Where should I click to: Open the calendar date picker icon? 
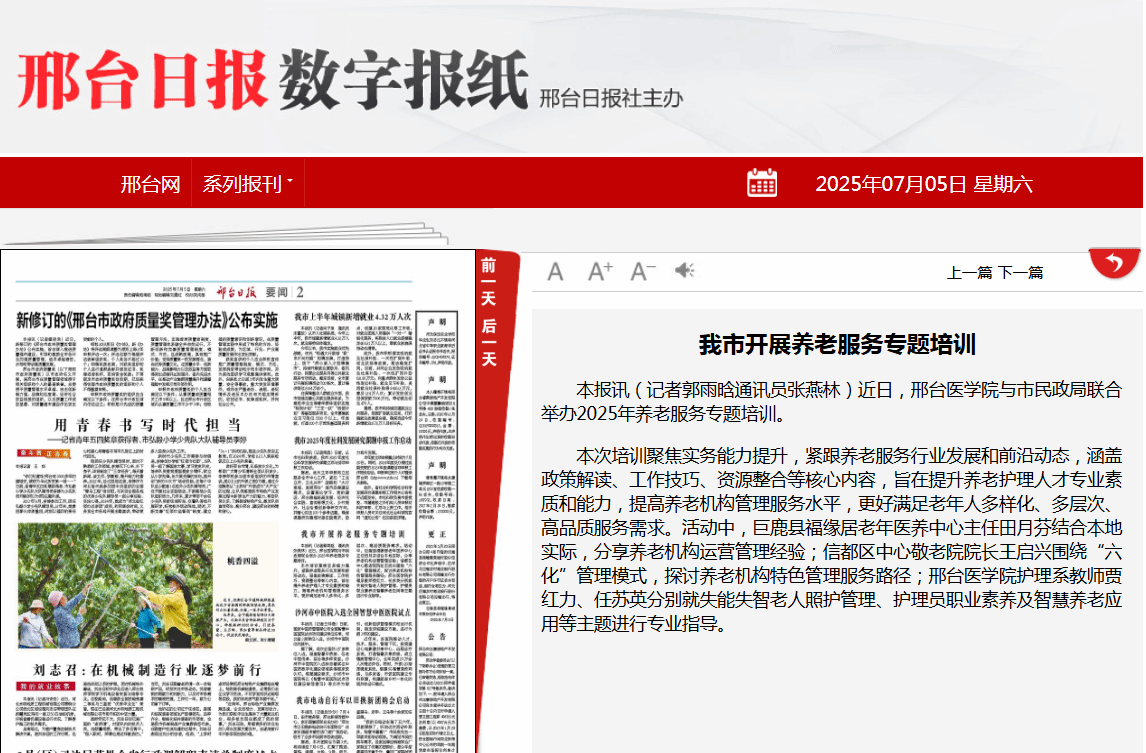click(x=761, y=183)
